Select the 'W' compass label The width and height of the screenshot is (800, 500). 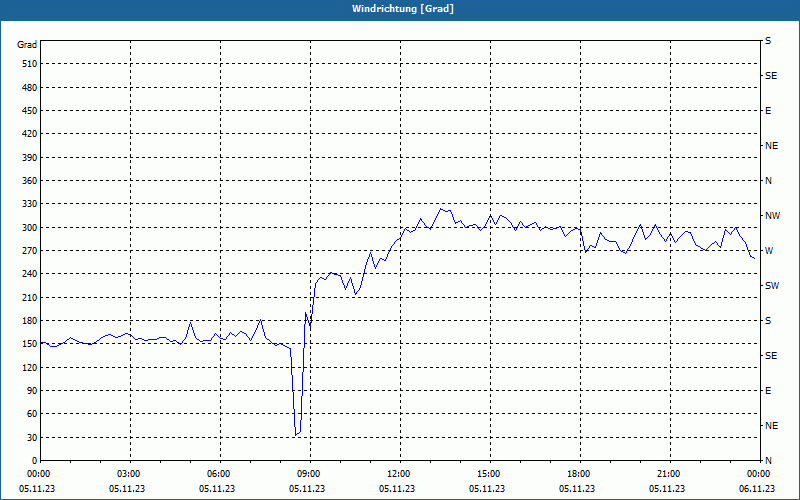pyautogui.click(x=769, y=251)
